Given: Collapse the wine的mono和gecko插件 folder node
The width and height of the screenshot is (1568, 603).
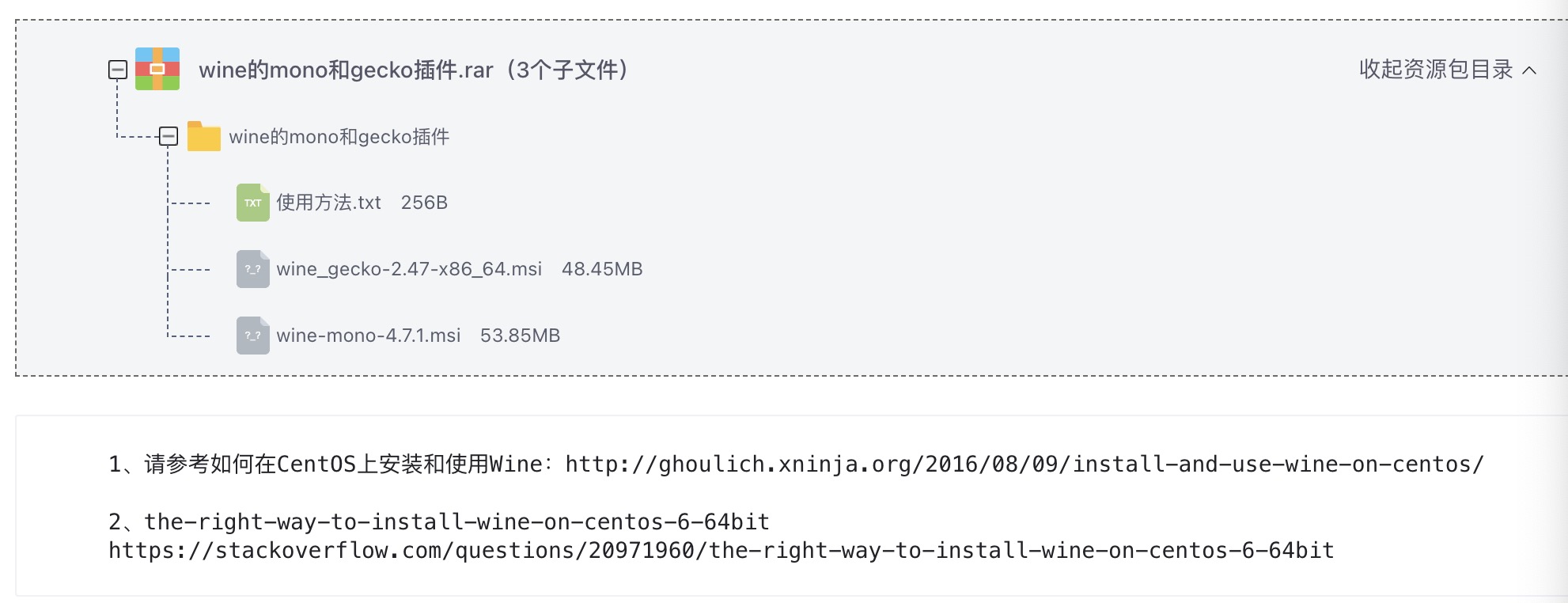Looking at the screenshot, I should (169, 136).
